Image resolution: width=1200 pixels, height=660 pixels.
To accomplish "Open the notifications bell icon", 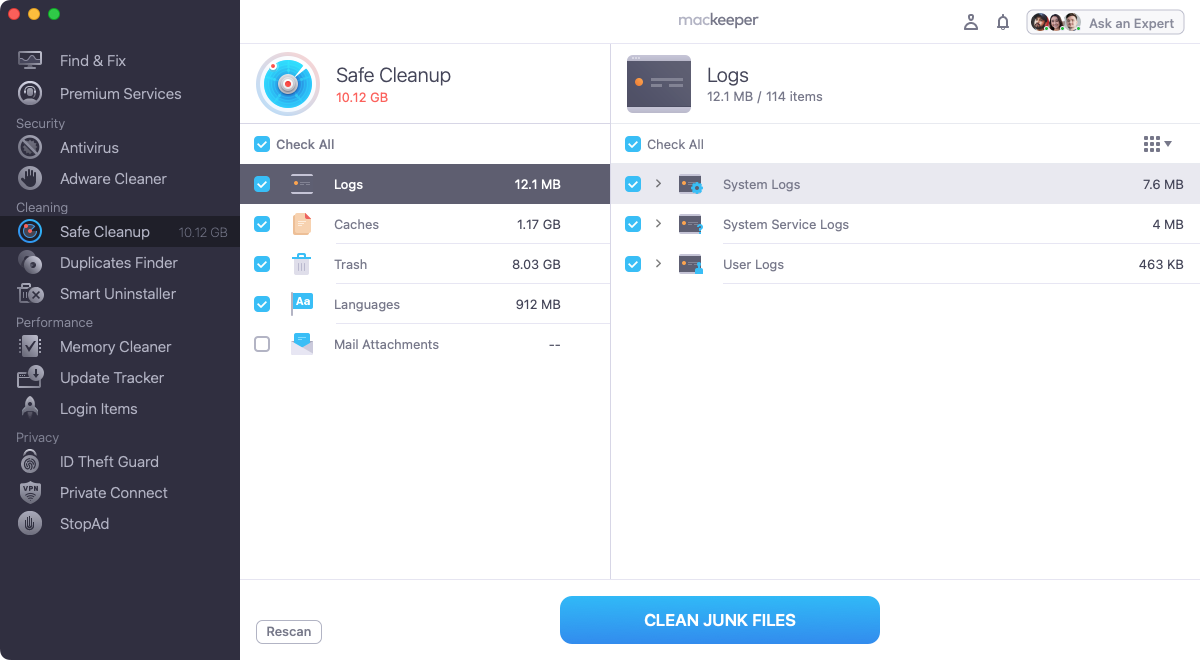I will (1003, 22).
